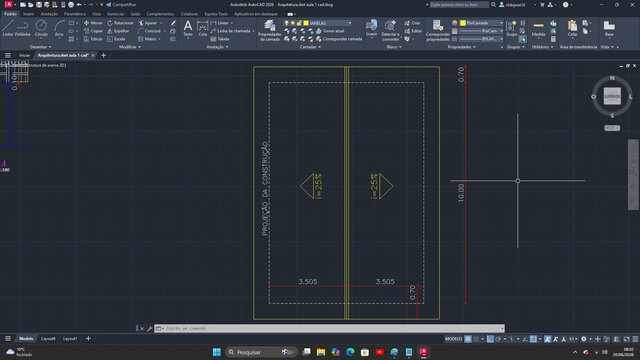Expand the Modificar panel
The image size is (640, 360).
(x=130, y=47)
